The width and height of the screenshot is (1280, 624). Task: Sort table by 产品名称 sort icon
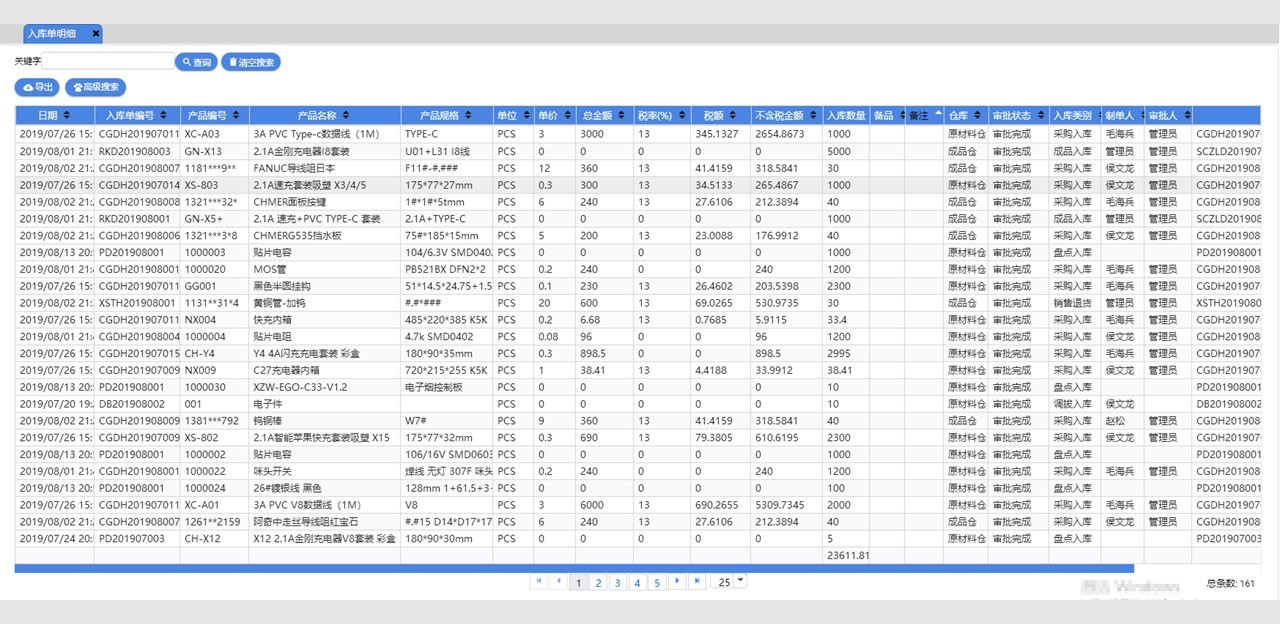(x=346, y=116)
